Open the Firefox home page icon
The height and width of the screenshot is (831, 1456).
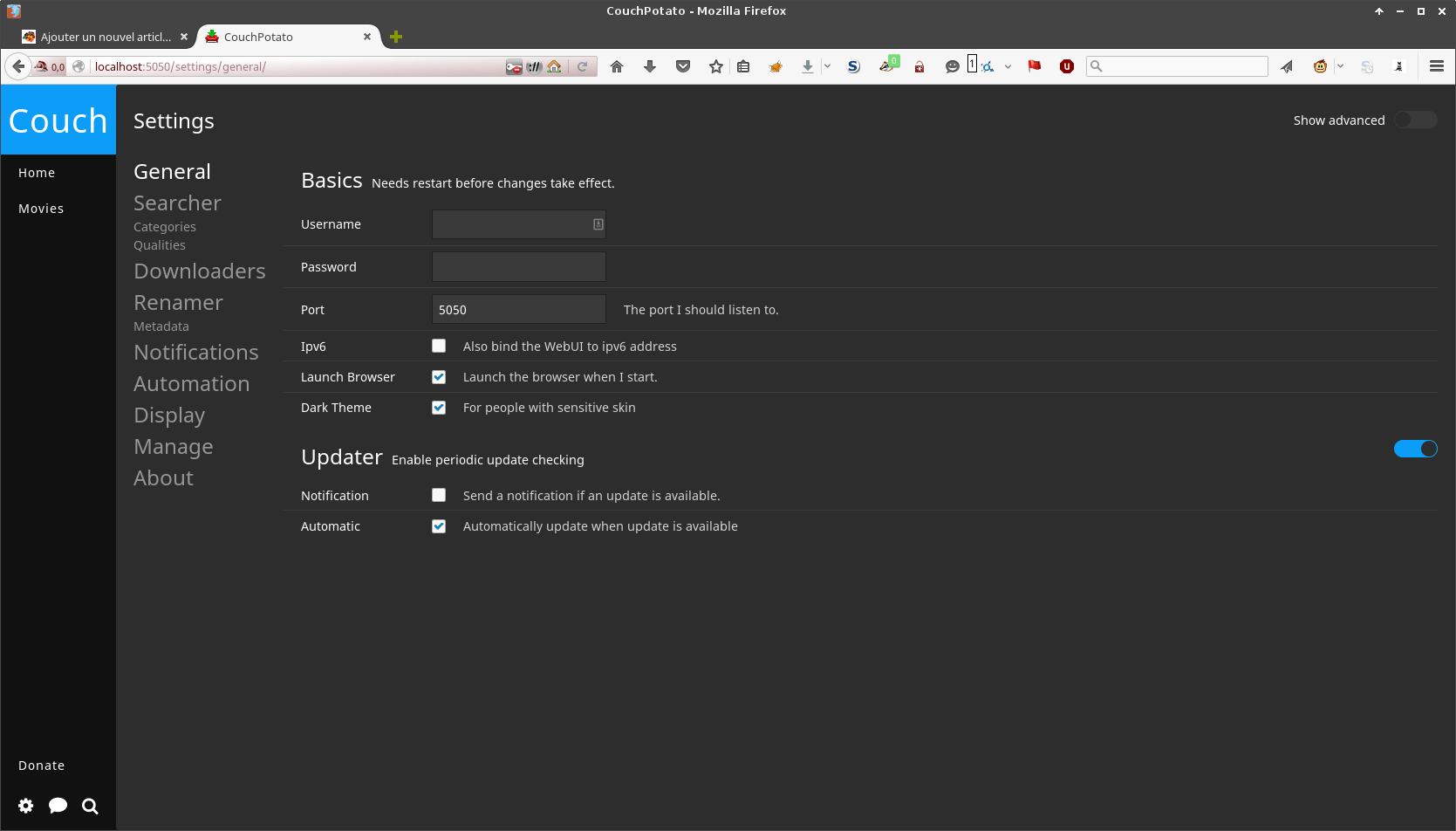617,66
